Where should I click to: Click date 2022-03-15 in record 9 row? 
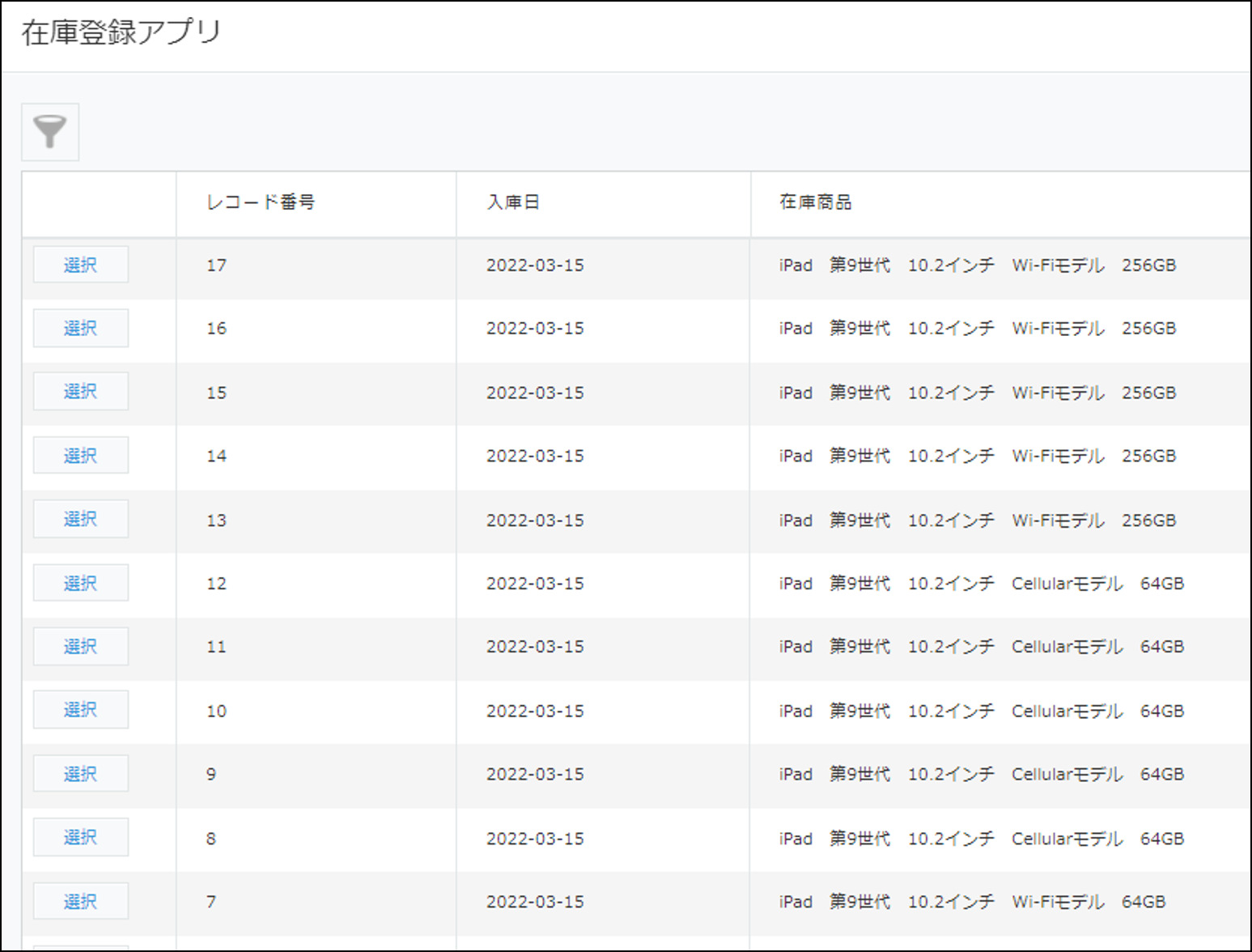[x=535, y=774]
